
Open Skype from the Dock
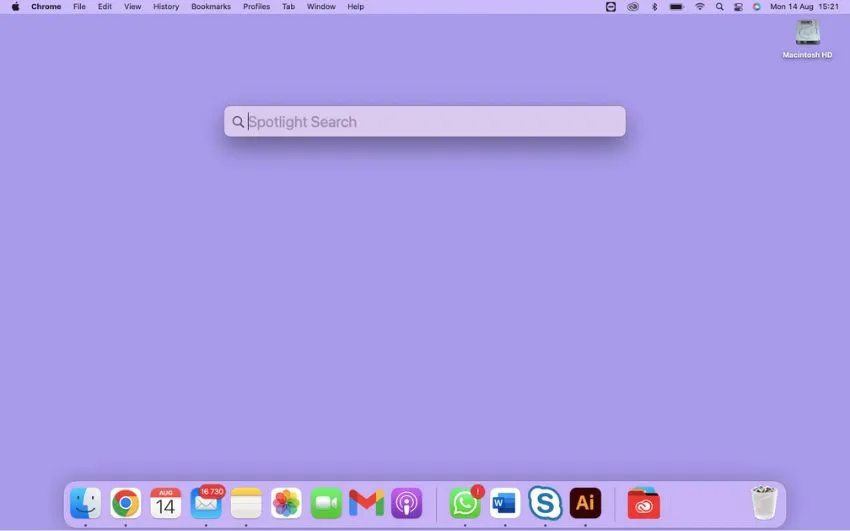pos(545,503)
